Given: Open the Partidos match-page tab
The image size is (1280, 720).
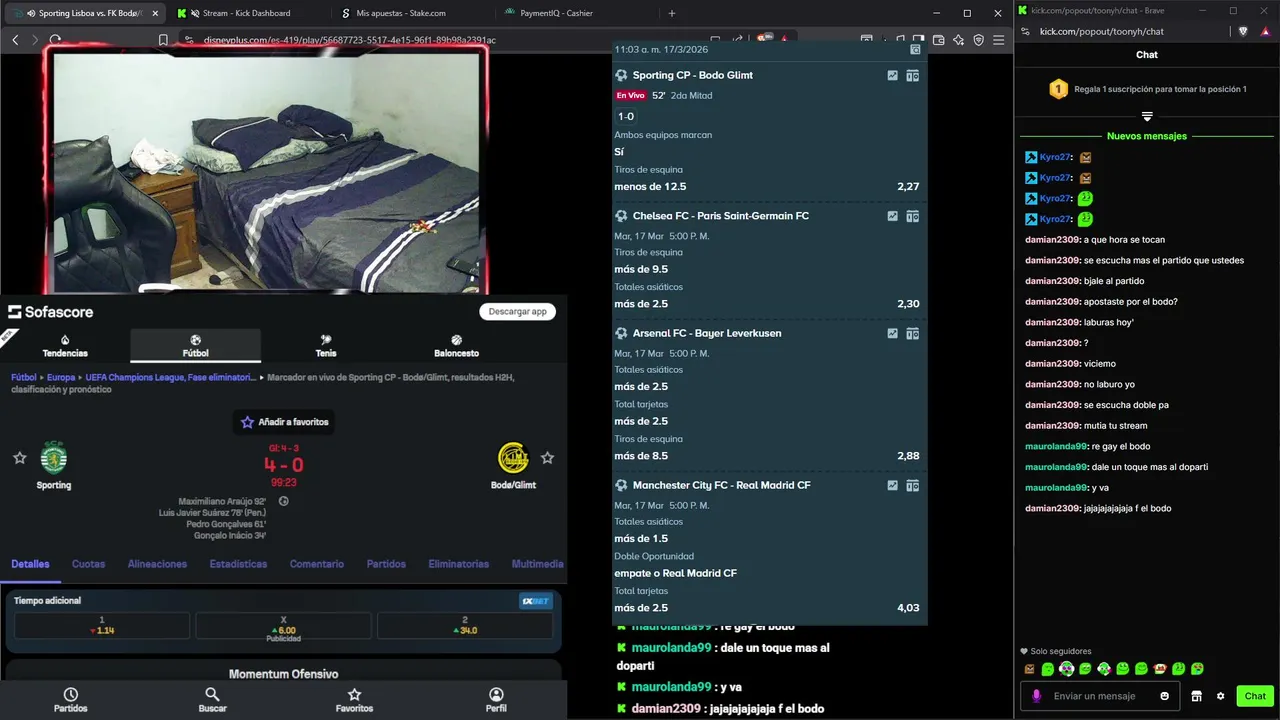Looking at the screenshot, I should point(386,564).
